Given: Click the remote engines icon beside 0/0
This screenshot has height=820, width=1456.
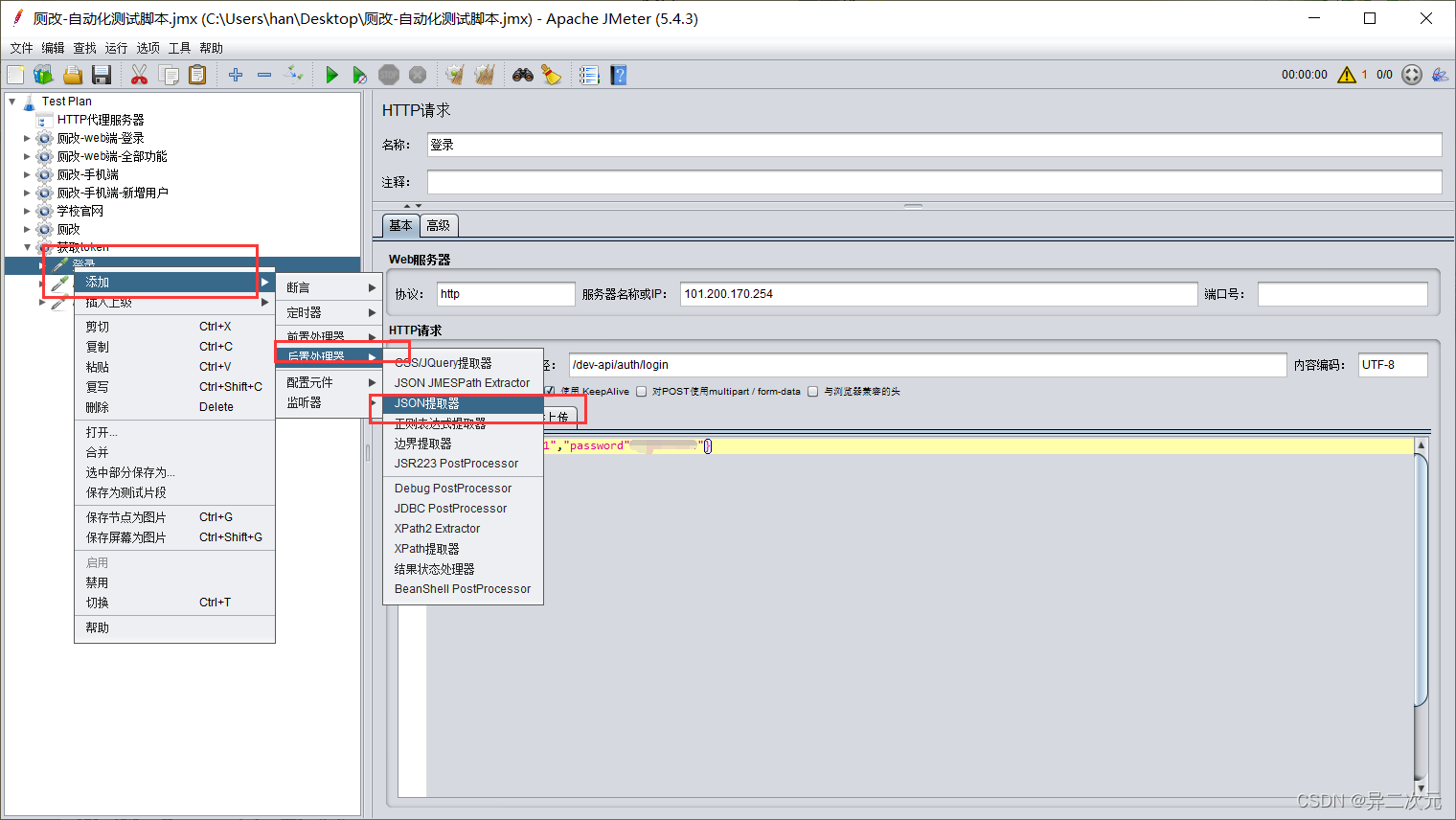Looking at the screenshot, I should click(x=1412, y=75).
